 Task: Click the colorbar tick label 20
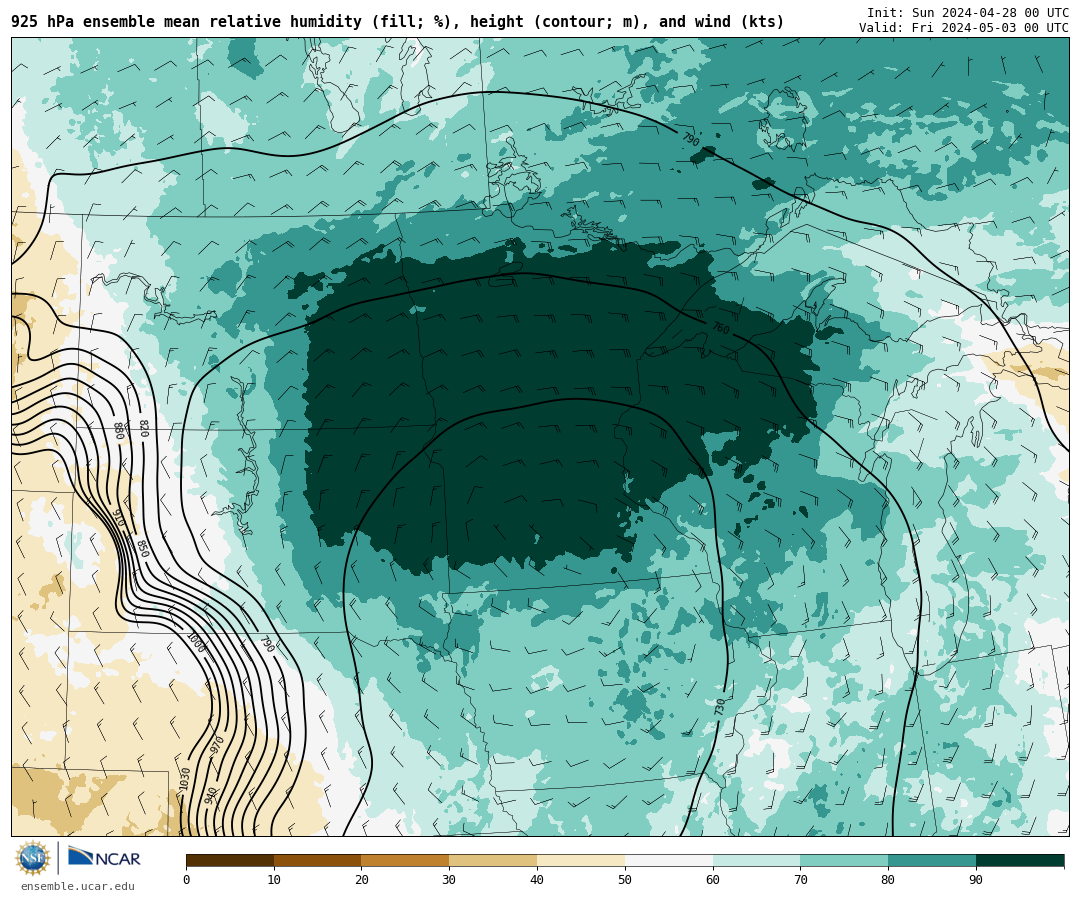pos(362,880)
